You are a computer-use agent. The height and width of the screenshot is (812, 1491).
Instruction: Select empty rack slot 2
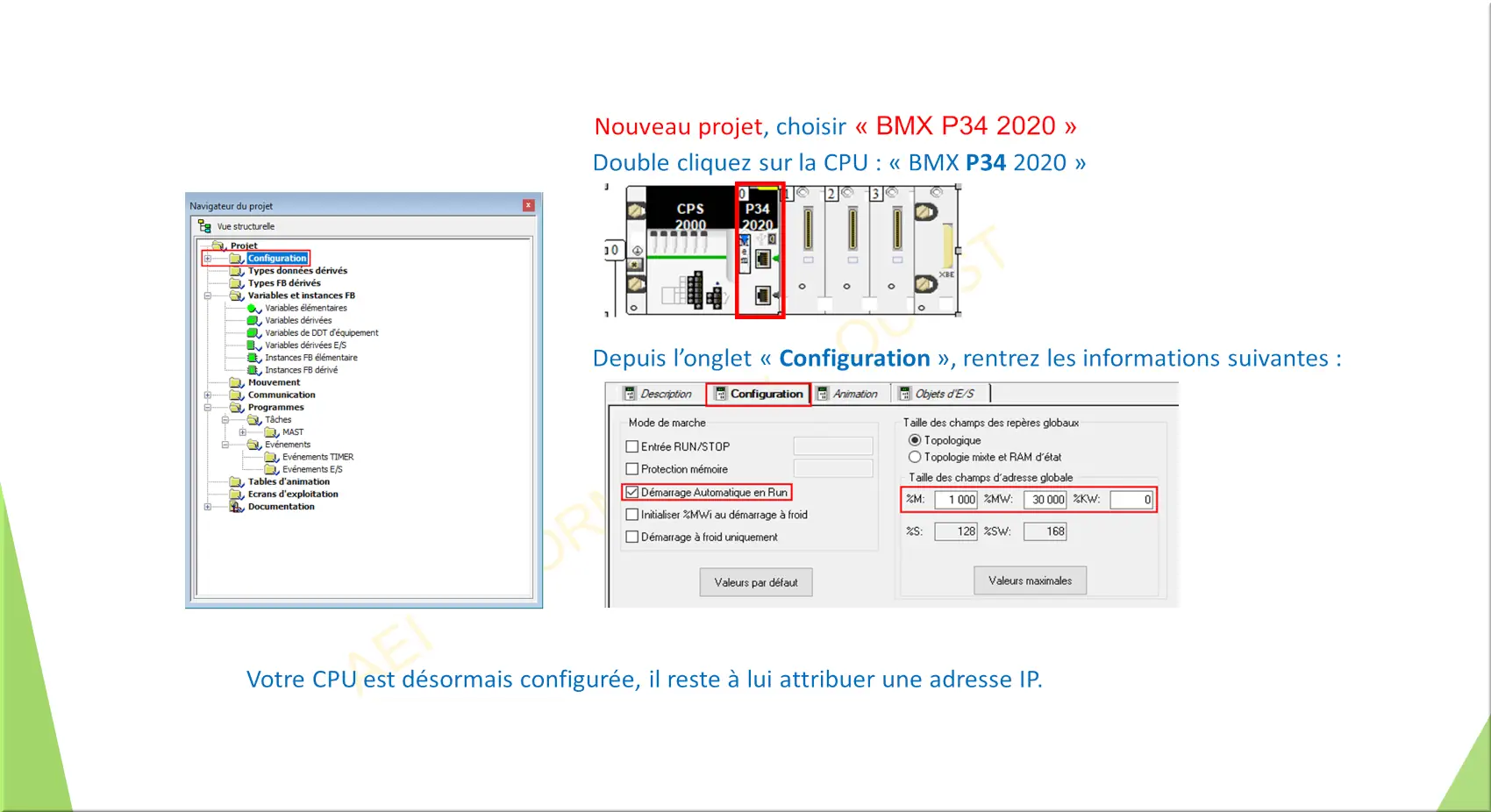pyautogui.click(x=849, y=250)
